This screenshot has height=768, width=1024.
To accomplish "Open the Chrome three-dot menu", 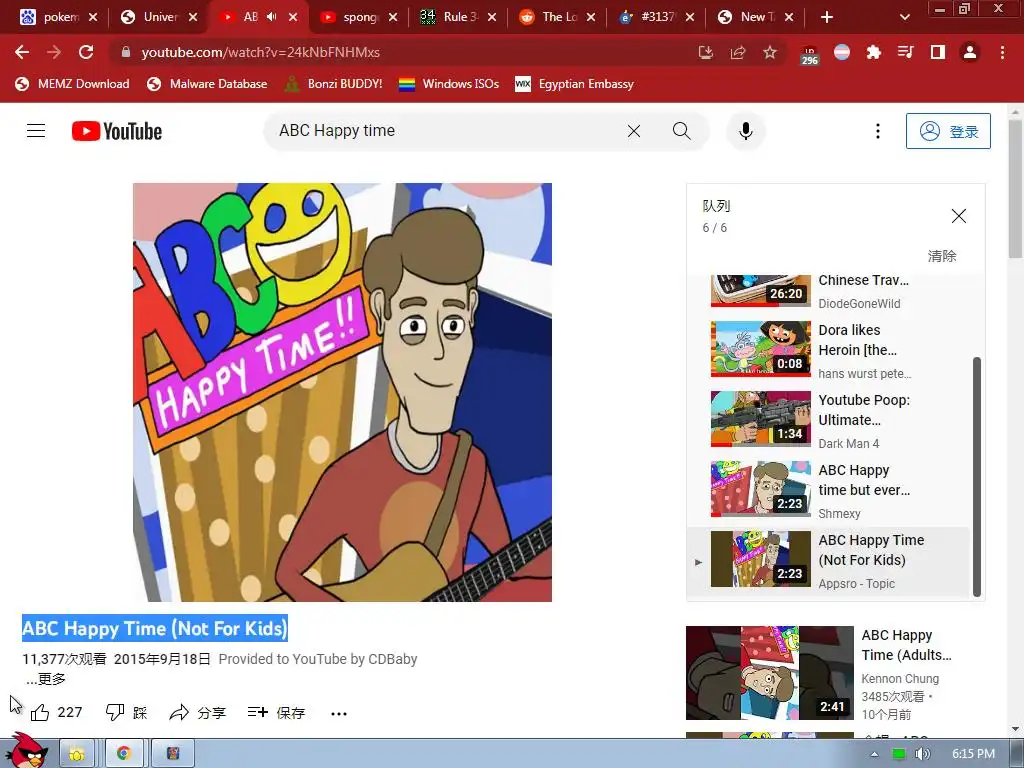I will 1002,52.
